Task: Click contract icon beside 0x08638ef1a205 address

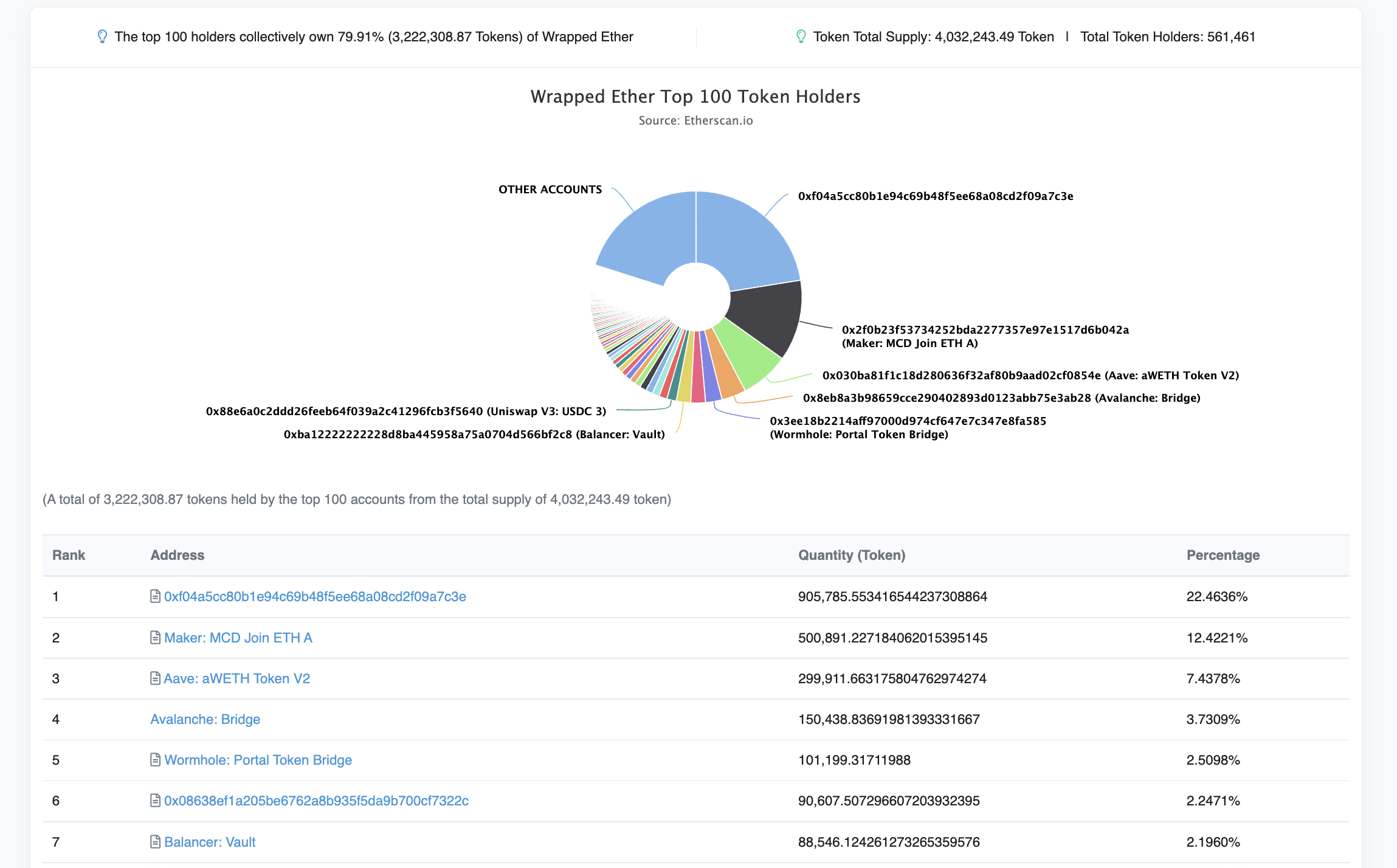Action: coord(155,801)
